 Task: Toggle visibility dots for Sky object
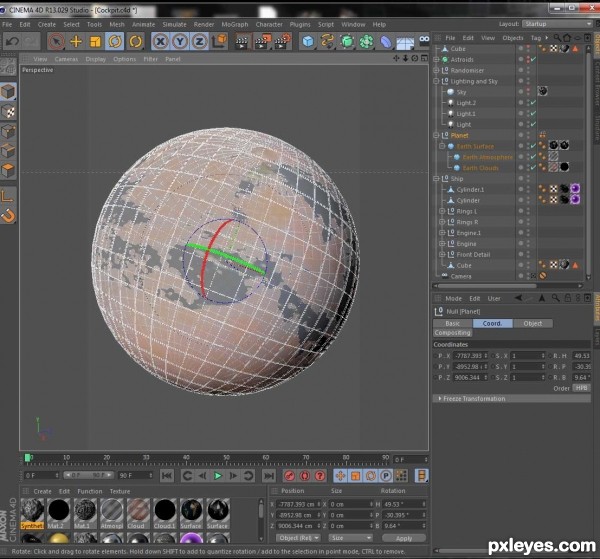point(528,92)
